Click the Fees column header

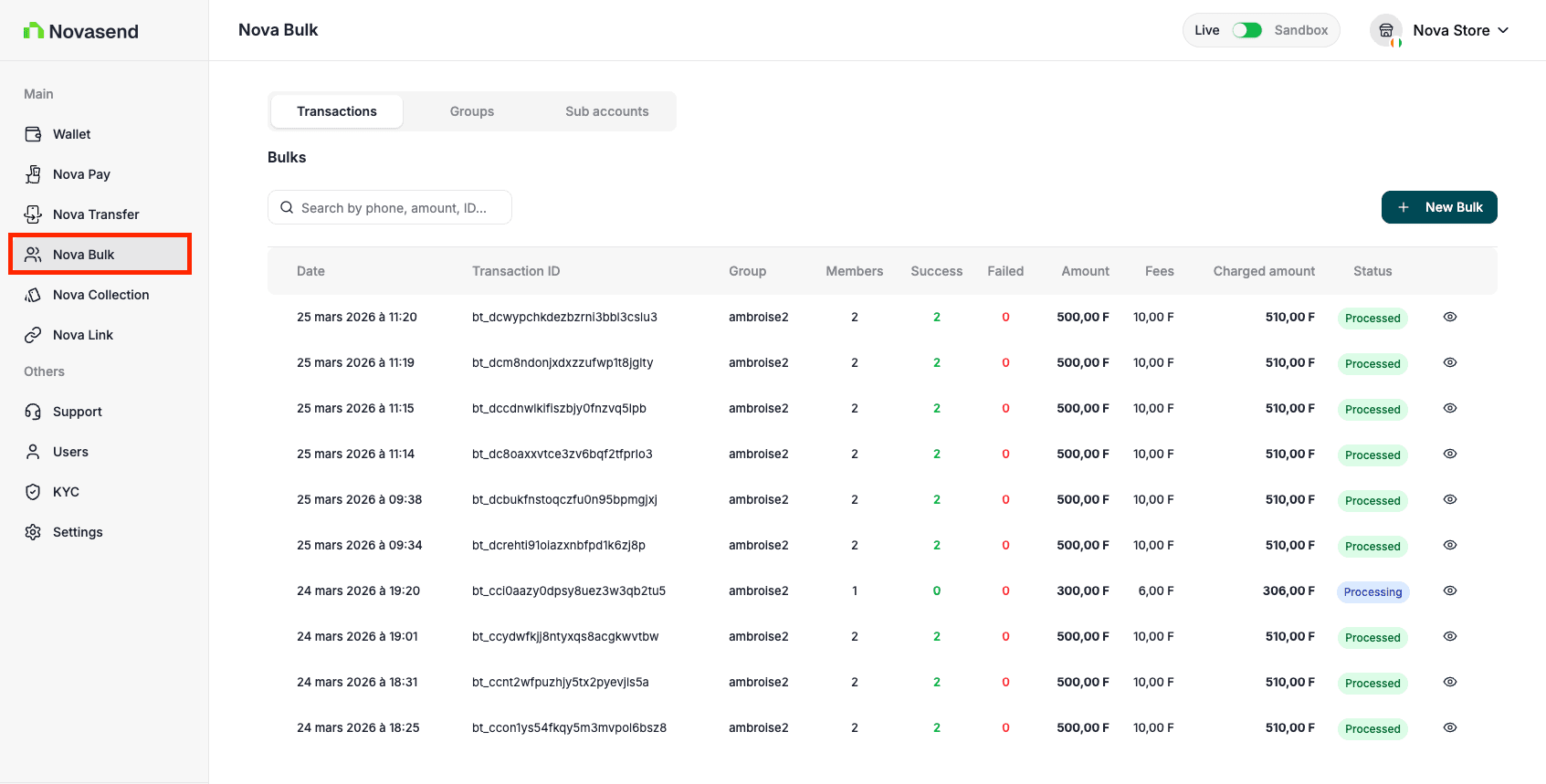coord(1160,271)
